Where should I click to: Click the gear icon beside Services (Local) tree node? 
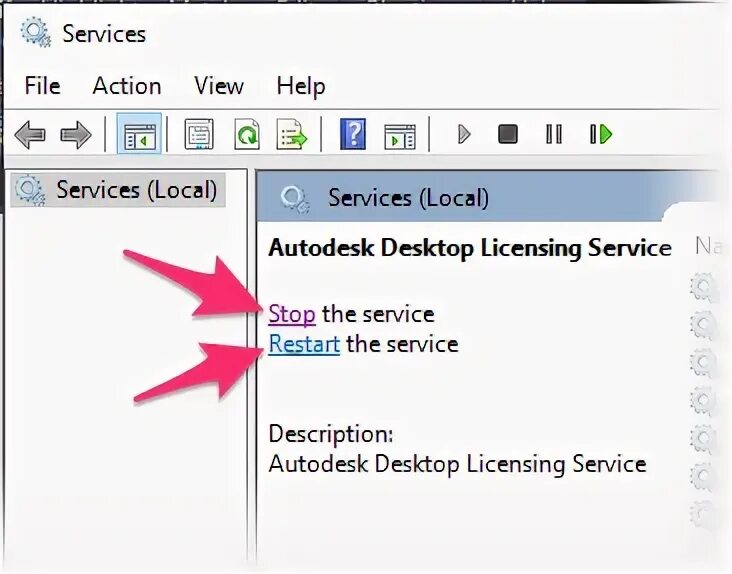click(x=30, y=190)
